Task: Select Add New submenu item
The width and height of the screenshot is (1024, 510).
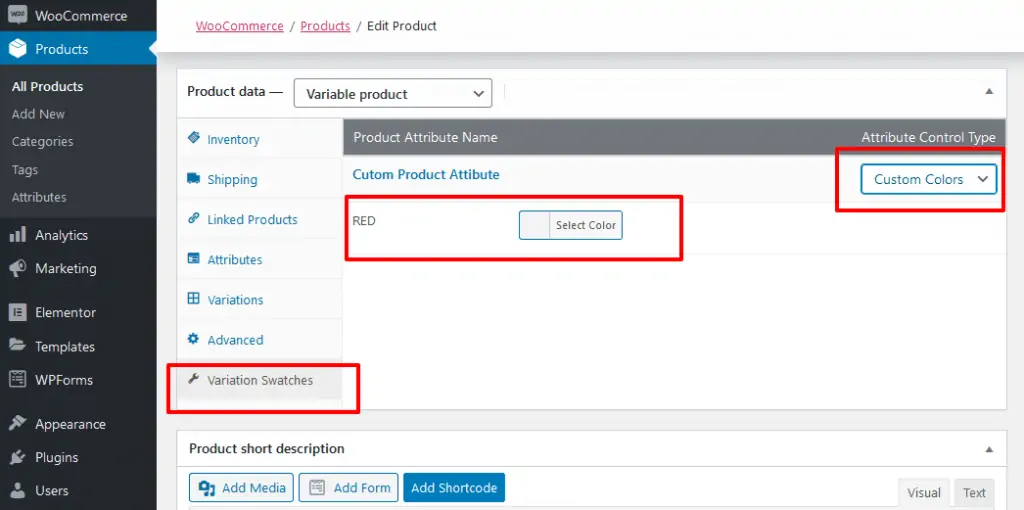Action: point(39,114)
